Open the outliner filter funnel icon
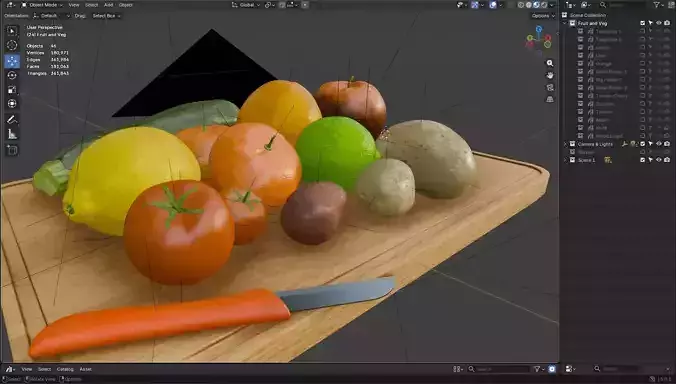 [x=656, y=5]
